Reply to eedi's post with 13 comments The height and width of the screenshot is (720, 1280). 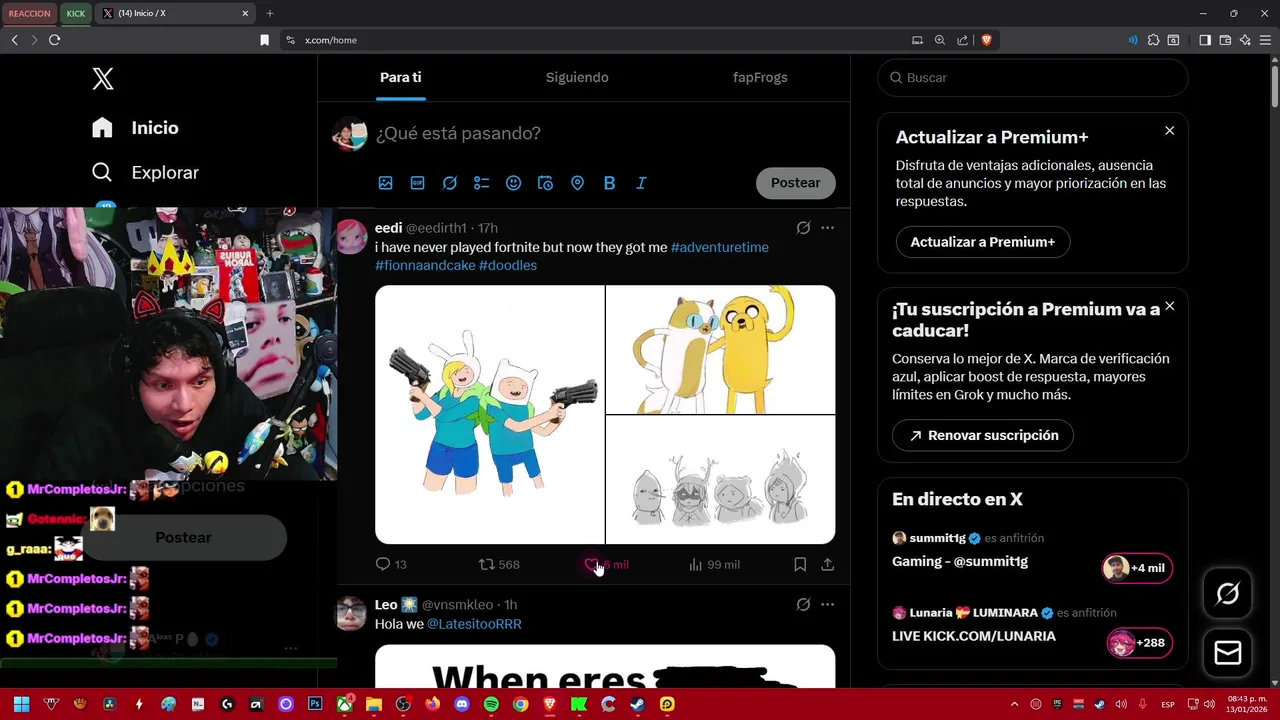[x=390, y=565]
